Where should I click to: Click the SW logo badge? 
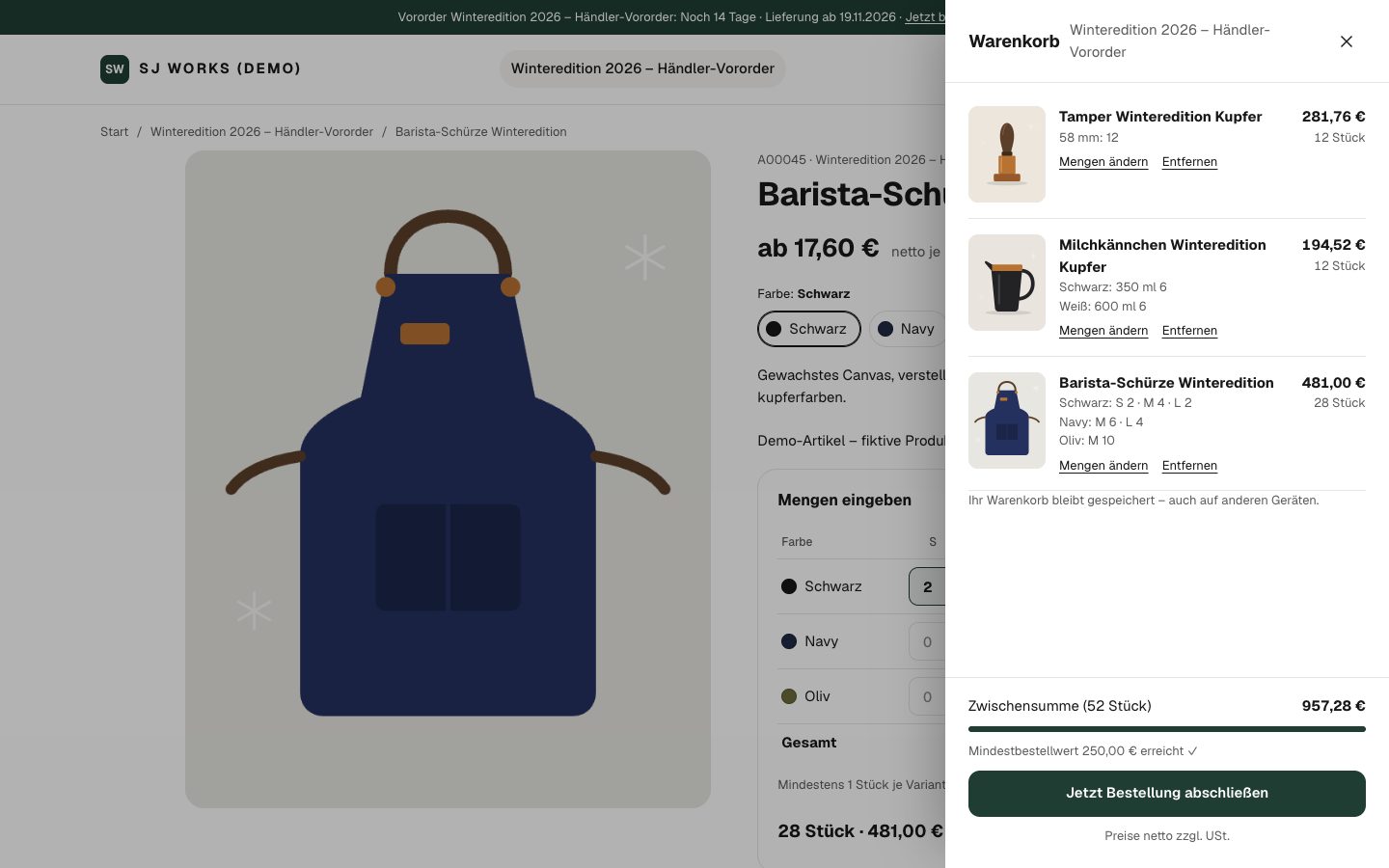coord(115,68)
